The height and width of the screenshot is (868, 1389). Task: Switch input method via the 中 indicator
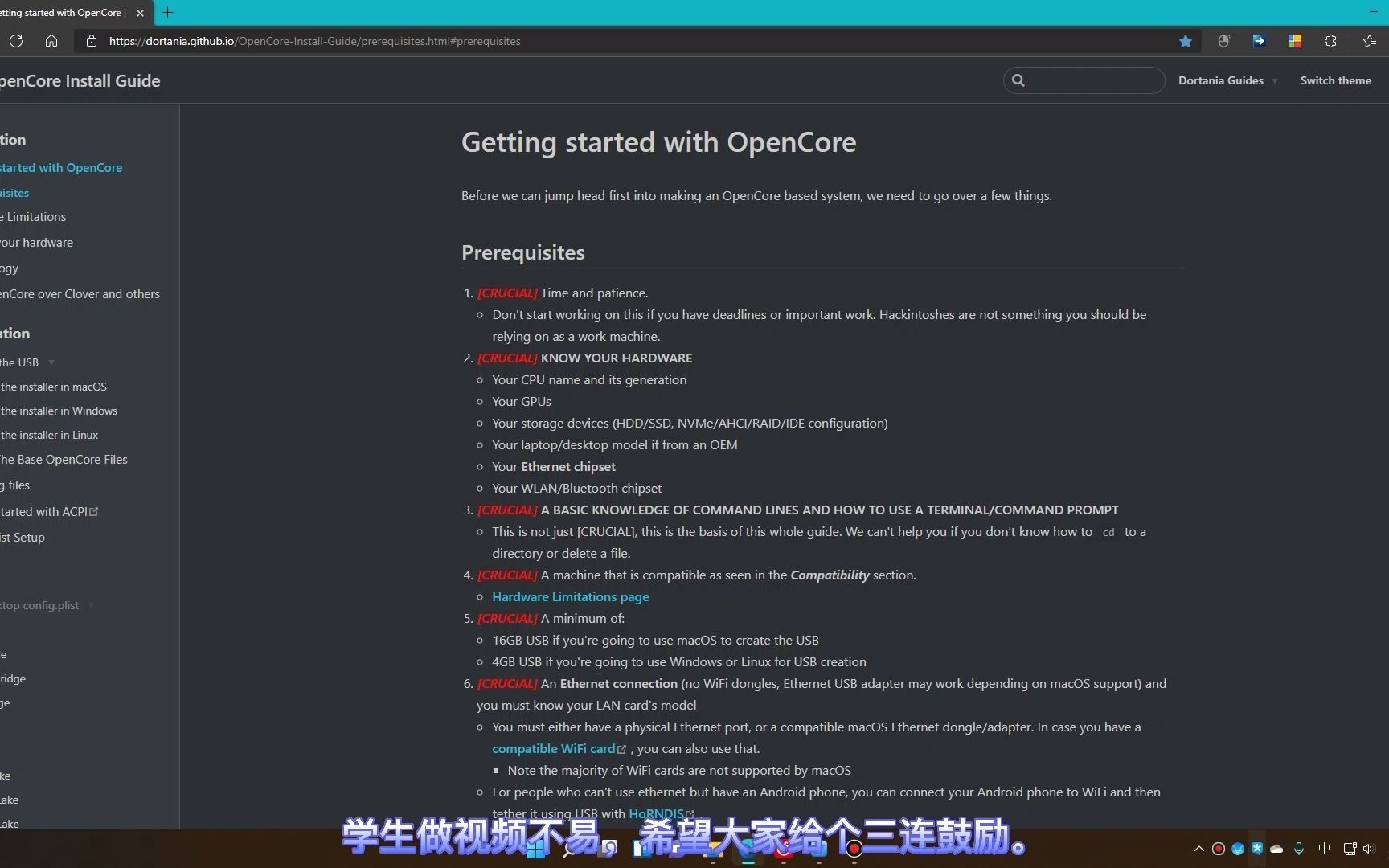[1324, 849]
